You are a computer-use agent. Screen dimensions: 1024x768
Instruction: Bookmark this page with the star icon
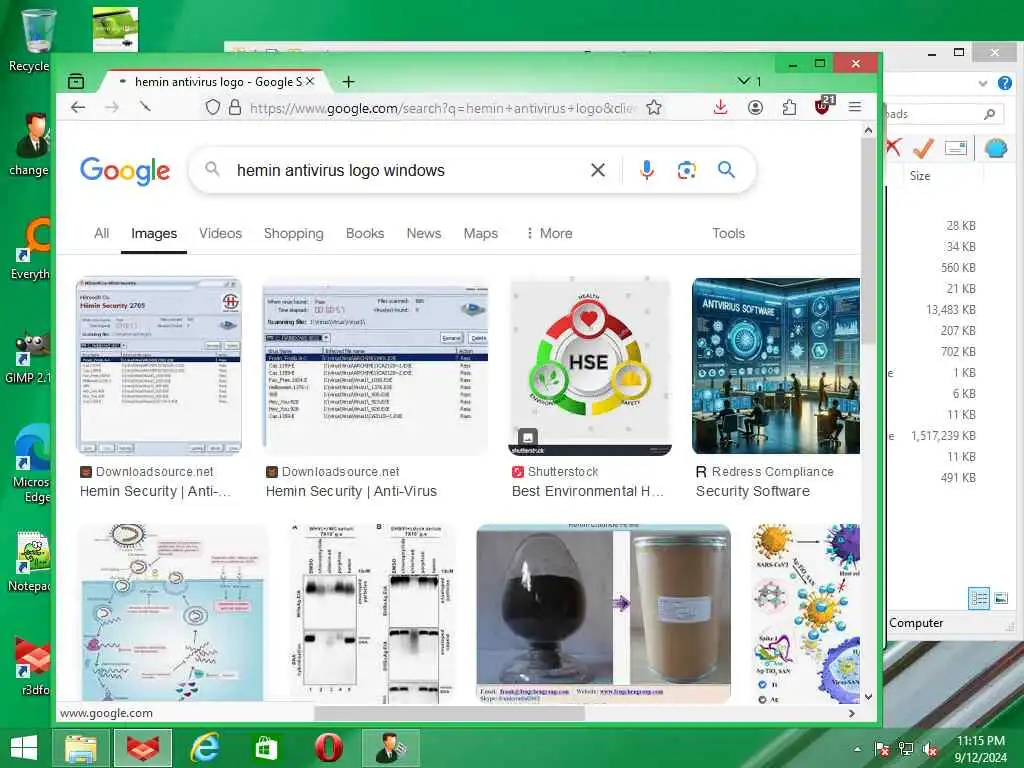pos(654,107)
